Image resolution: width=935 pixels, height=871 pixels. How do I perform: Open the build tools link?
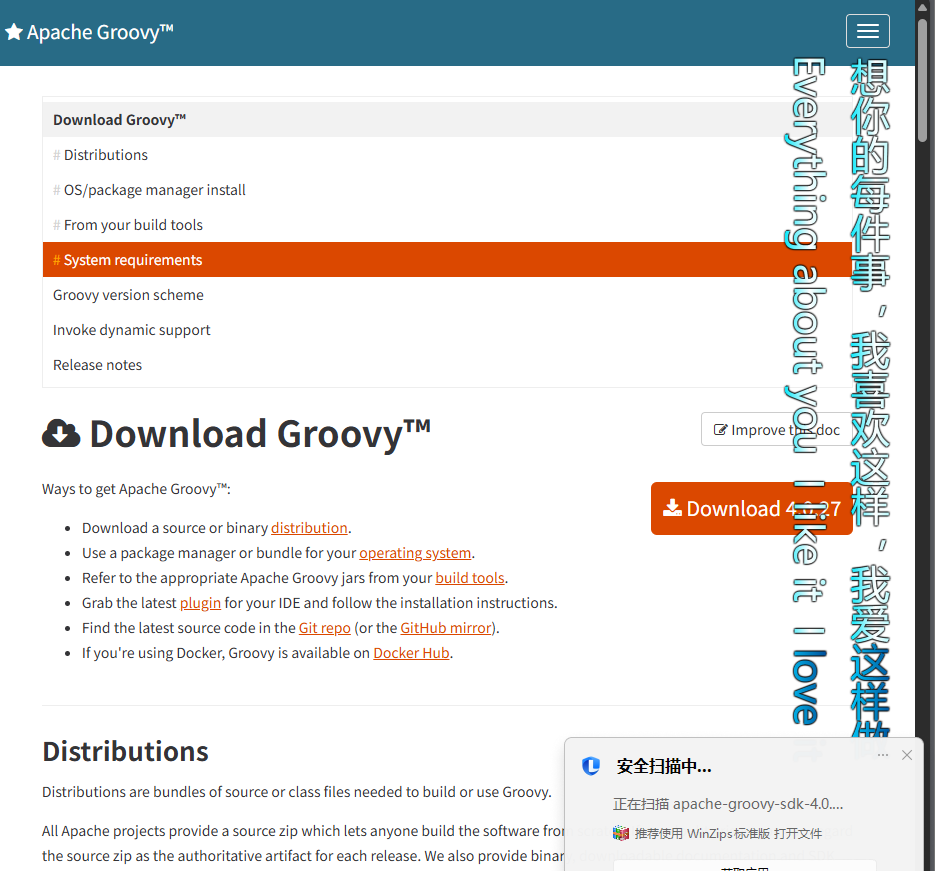point(470,578)
